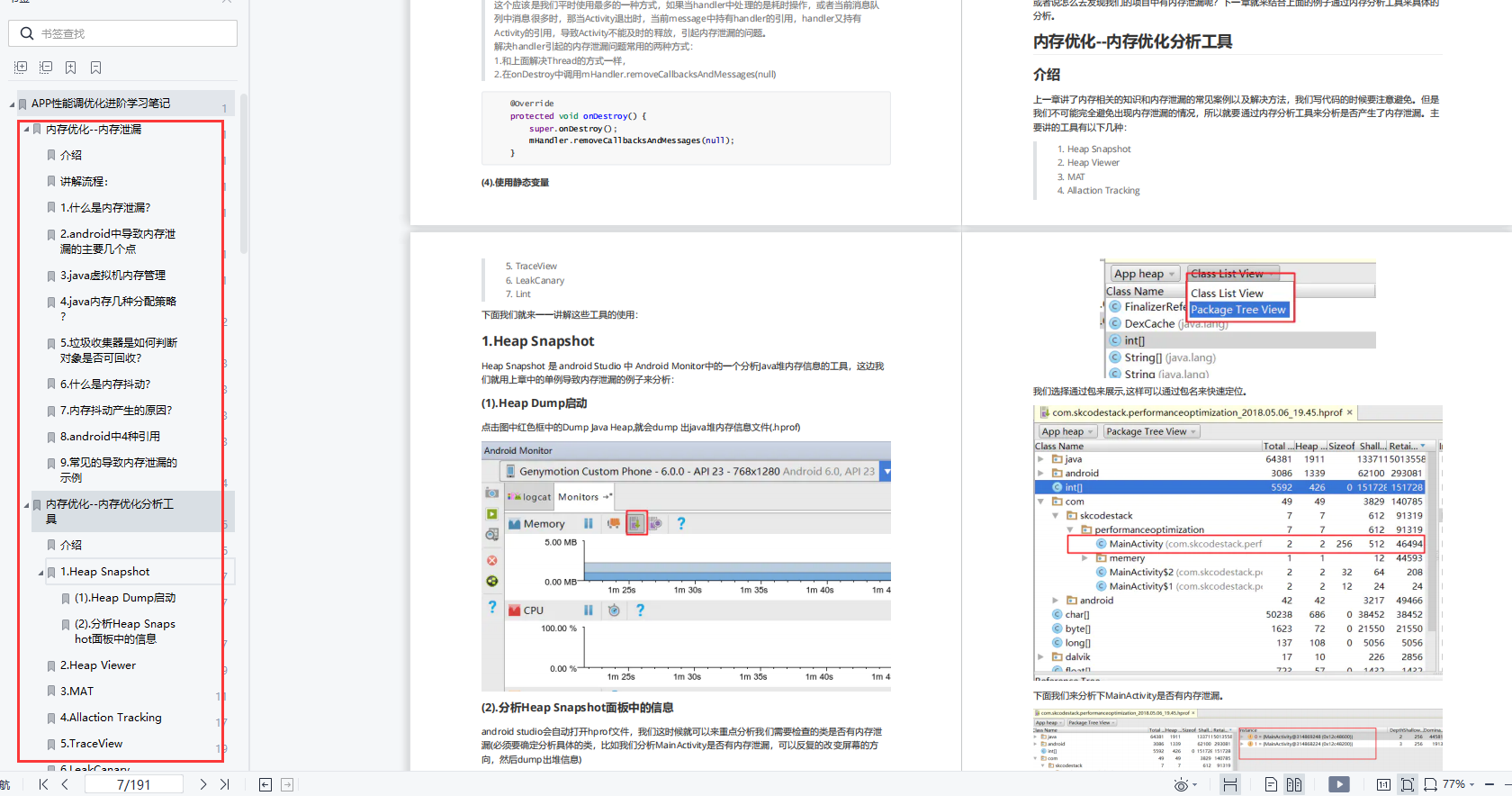Click the expand all bookmarks icon

pos(21,68)
